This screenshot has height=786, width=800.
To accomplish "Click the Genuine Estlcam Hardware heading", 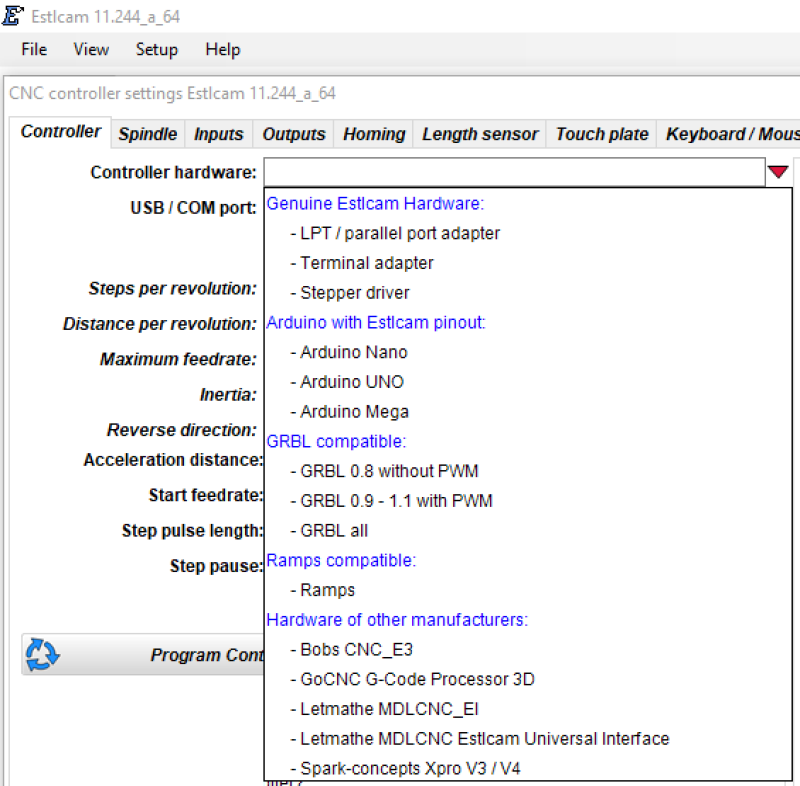I will click(x=375, y=204).
